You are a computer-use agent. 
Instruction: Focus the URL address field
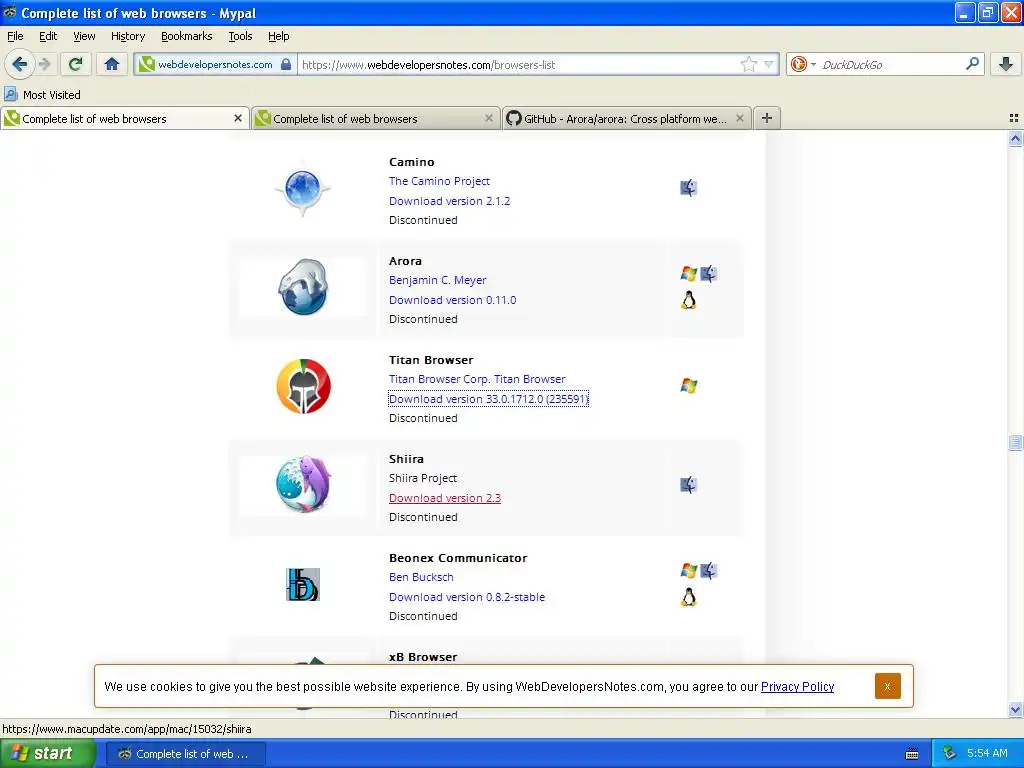[519, 64]
